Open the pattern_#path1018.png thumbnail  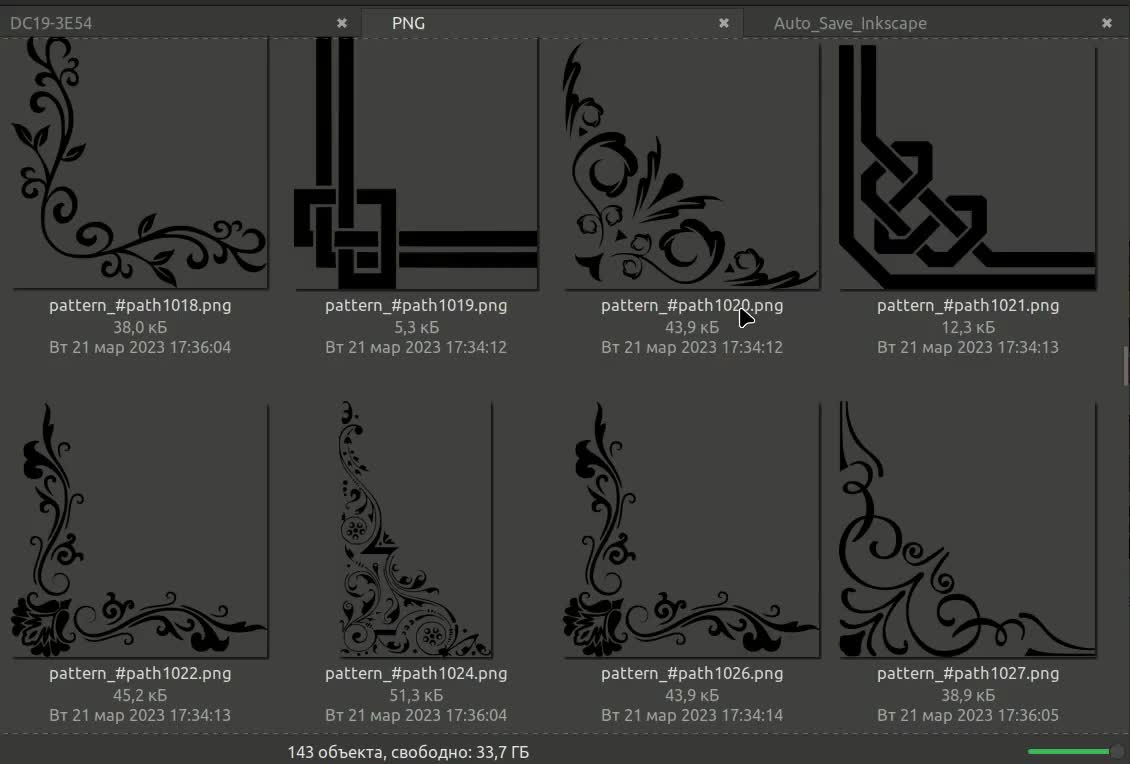pos(139,160)
